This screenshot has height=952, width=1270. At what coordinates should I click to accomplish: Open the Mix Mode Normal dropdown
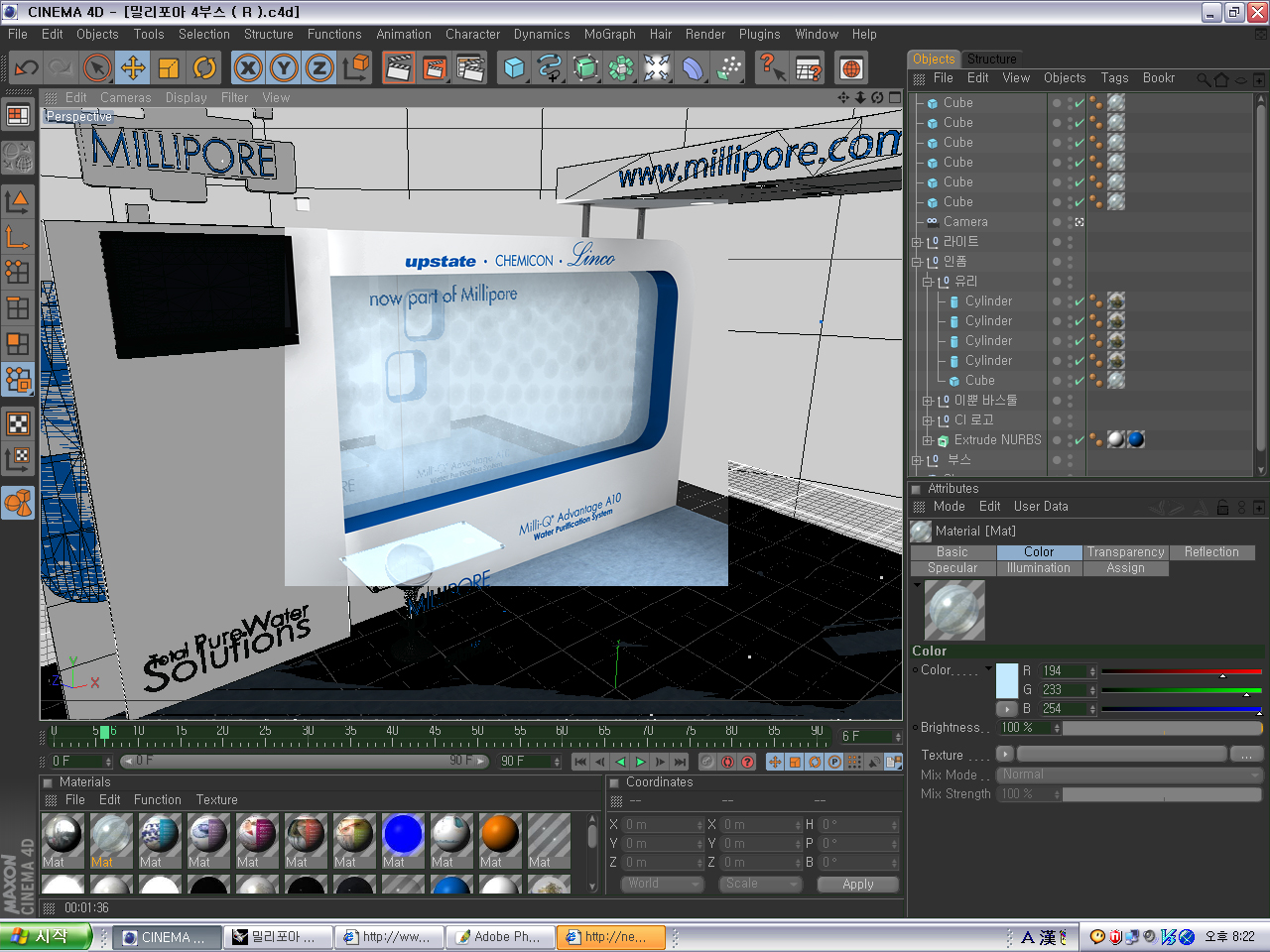1130,774
